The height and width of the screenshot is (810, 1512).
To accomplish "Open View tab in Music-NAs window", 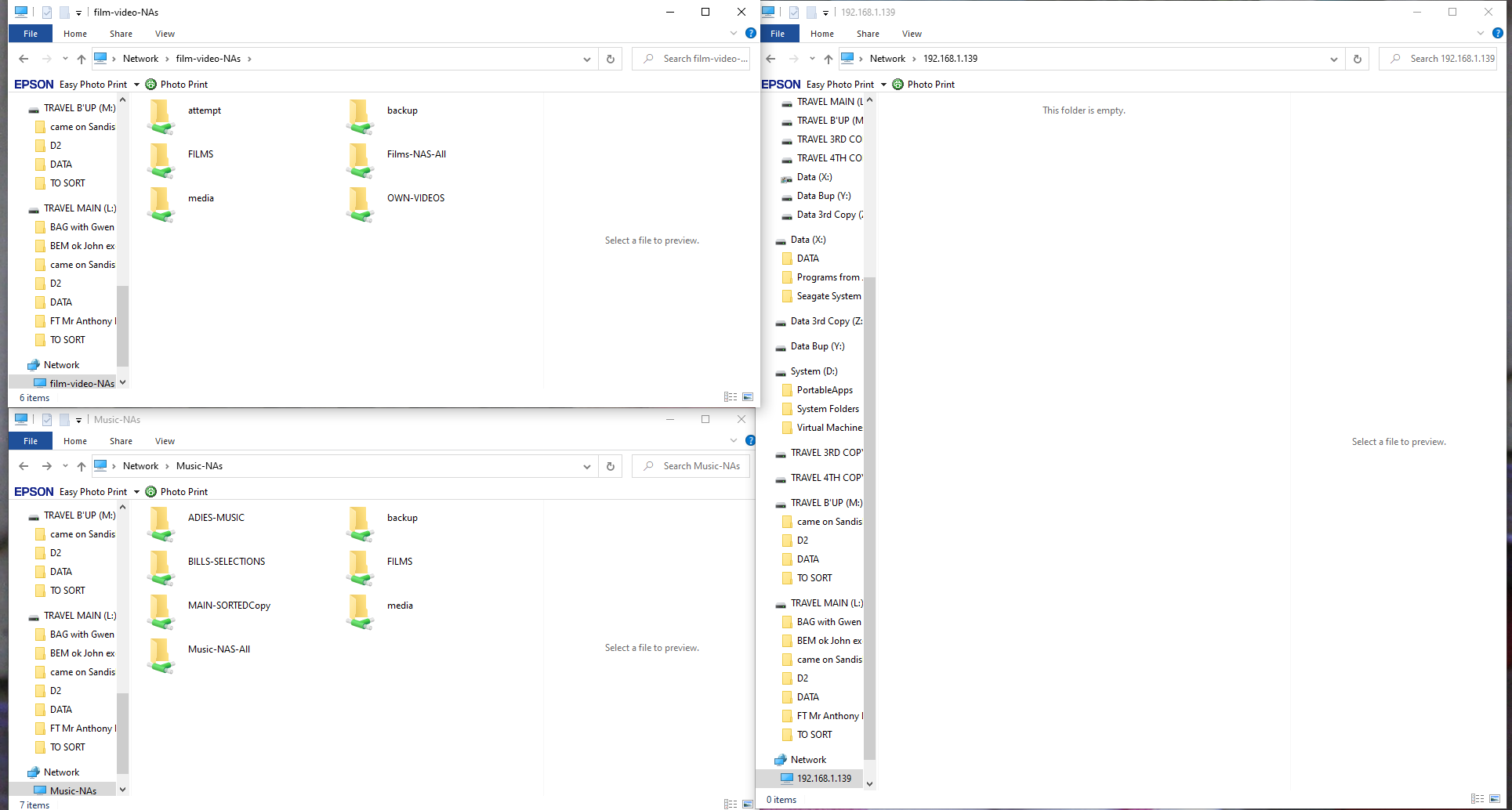I will (x=165, y=441).
